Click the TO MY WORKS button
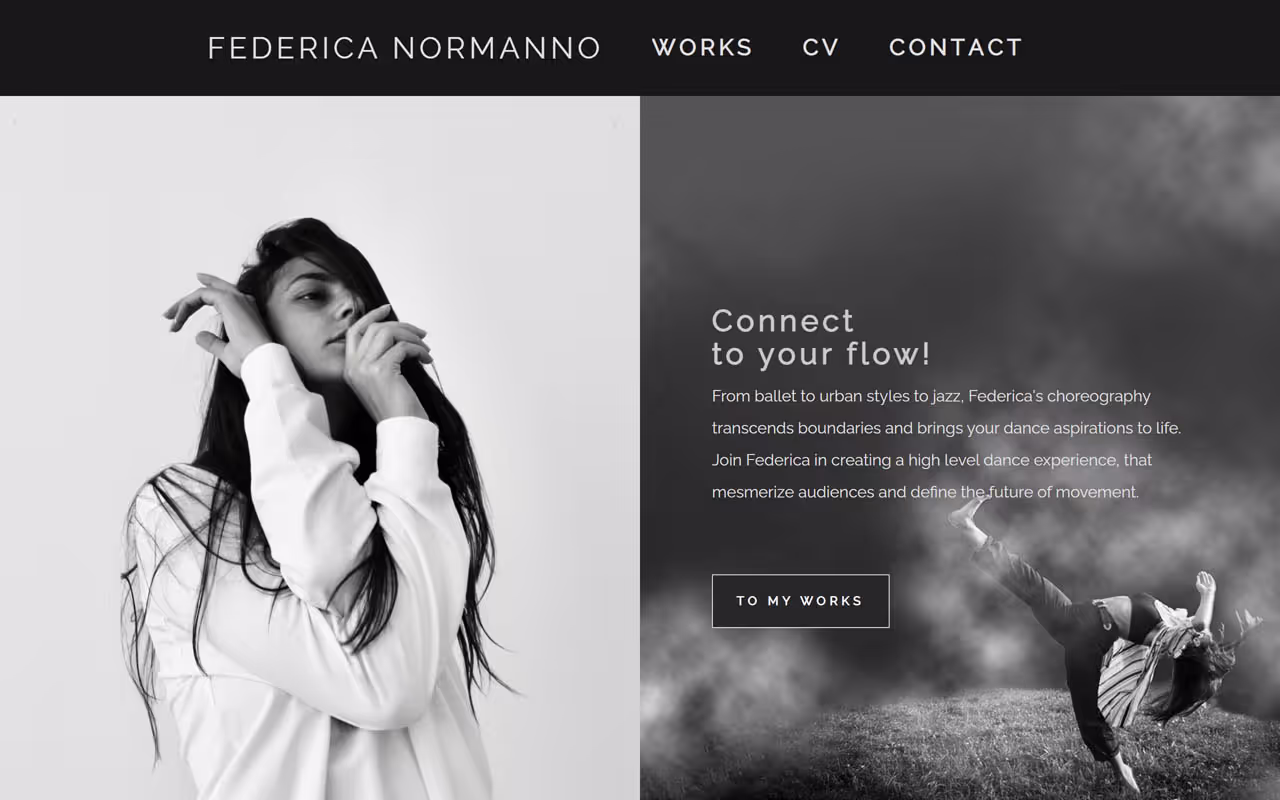Viewport: 1280px width, 800px height. [800, 601]
